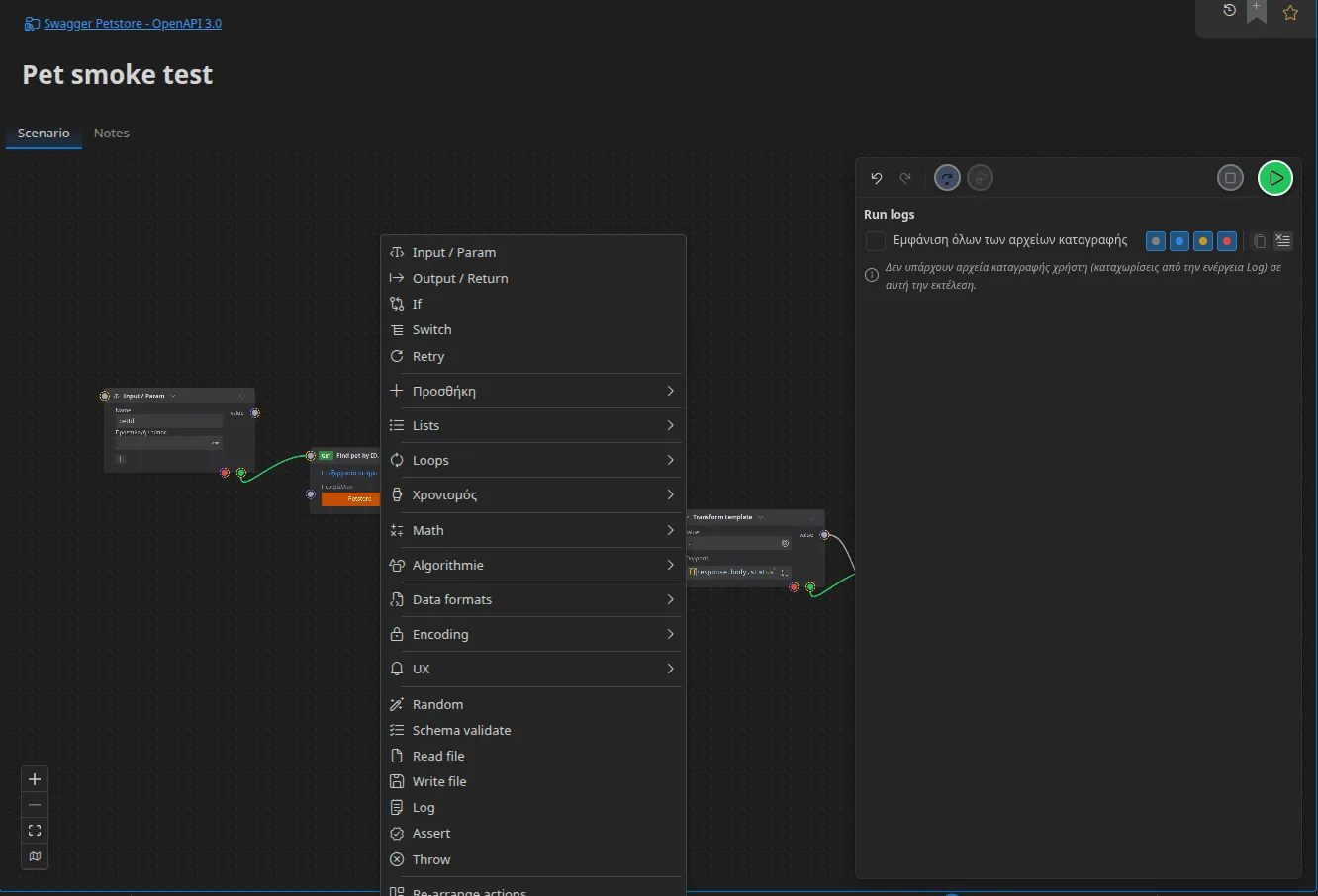Zoom in the canvas with plus control
Screen dimensions: 1318x896
35,779
